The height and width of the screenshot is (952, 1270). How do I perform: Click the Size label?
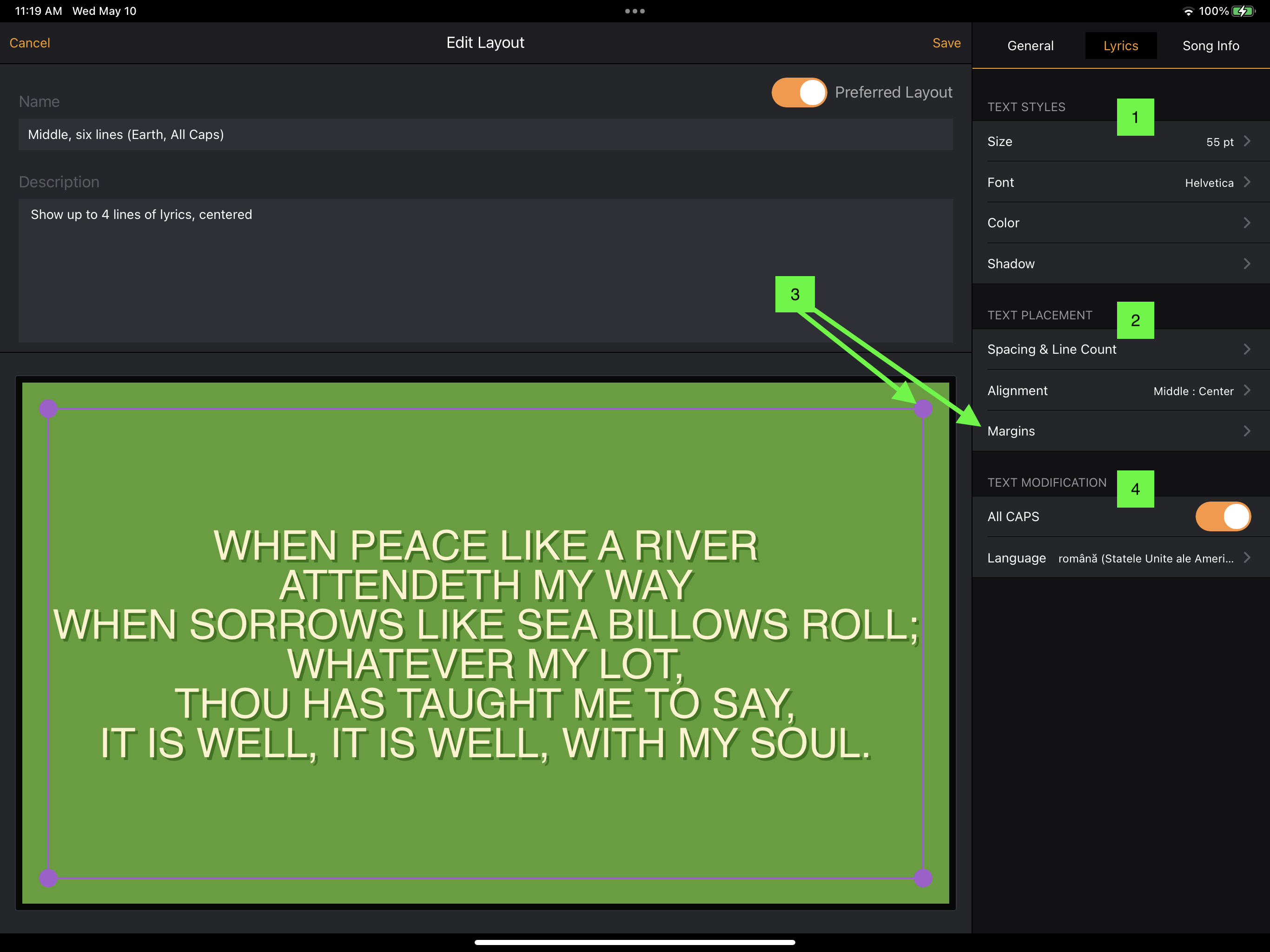point(999,141)
